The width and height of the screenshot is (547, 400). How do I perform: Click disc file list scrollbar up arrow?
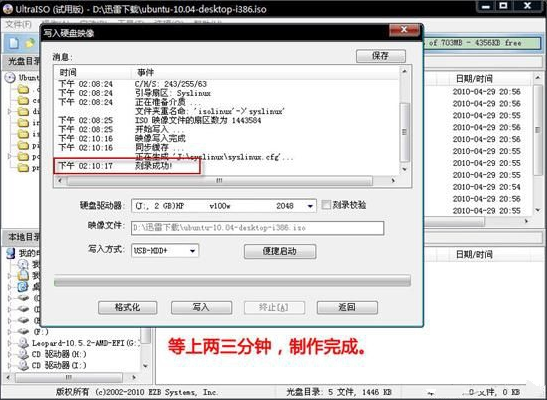[538, 79]
